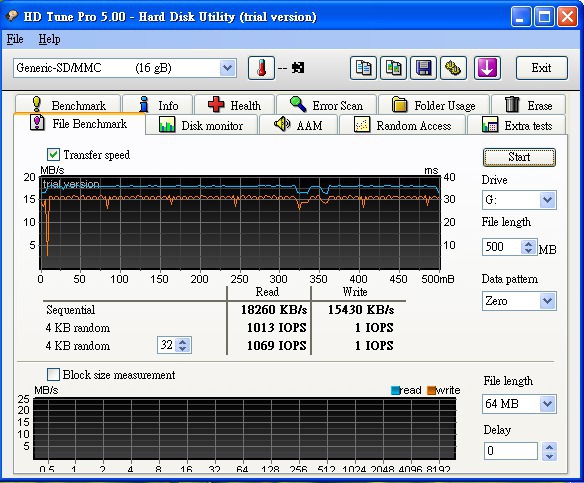
Task: Select the Erase tab
Action: click(x=529, y=104)
